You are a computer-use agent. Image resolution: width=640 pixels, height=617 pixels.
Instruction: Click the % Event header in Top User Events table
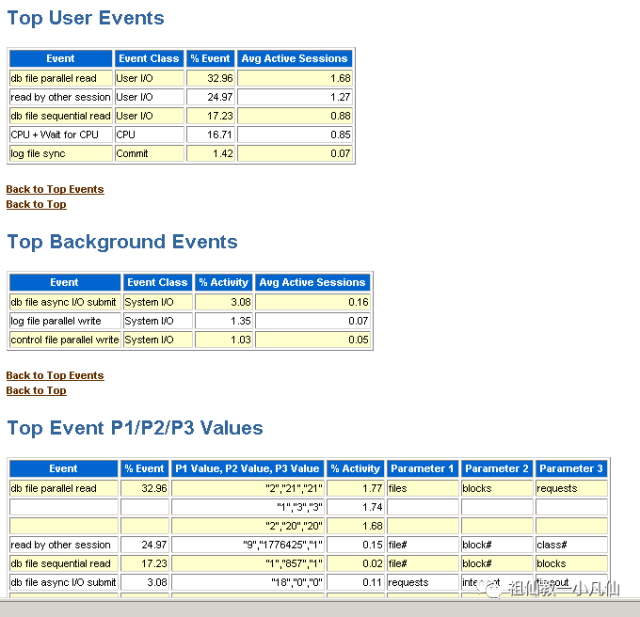(x=211, y=58)
